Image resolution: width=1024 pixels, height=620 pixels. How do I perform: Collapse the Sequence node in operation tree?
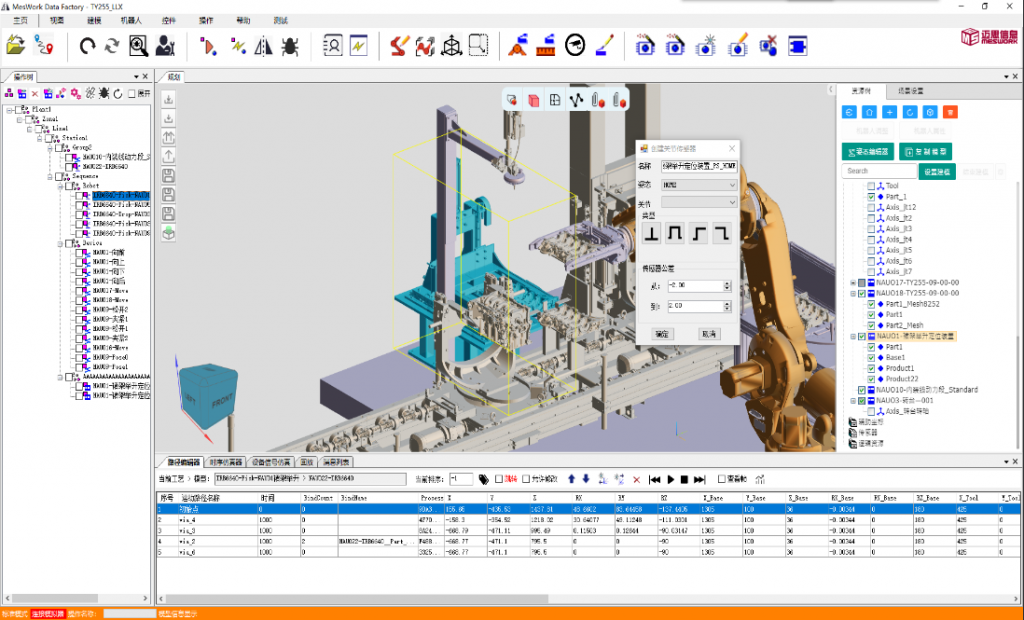[x=50, y=176]
